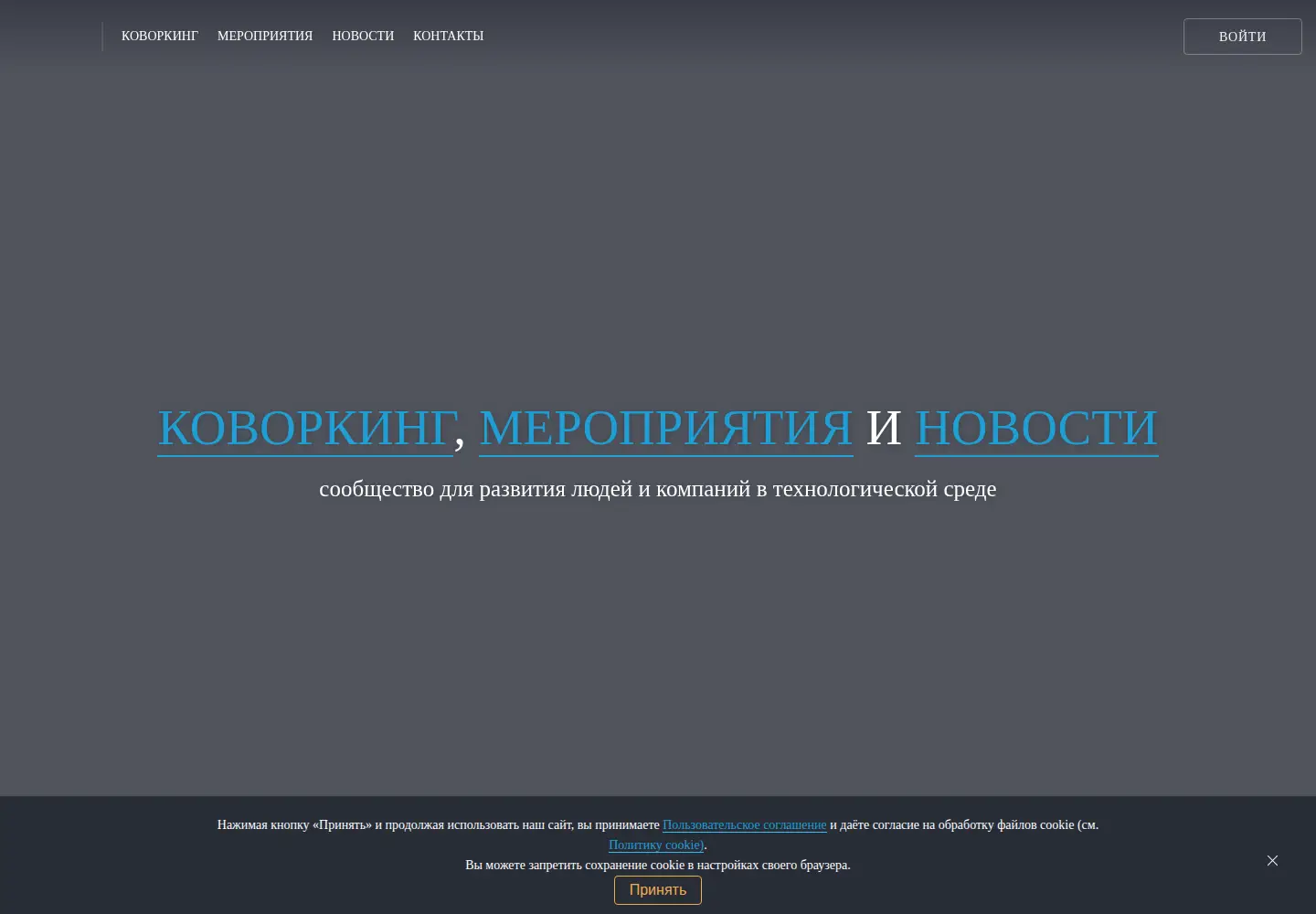Click the tagline about сообщество для развития людей
1316x914 pixels.
pos(658,489)
